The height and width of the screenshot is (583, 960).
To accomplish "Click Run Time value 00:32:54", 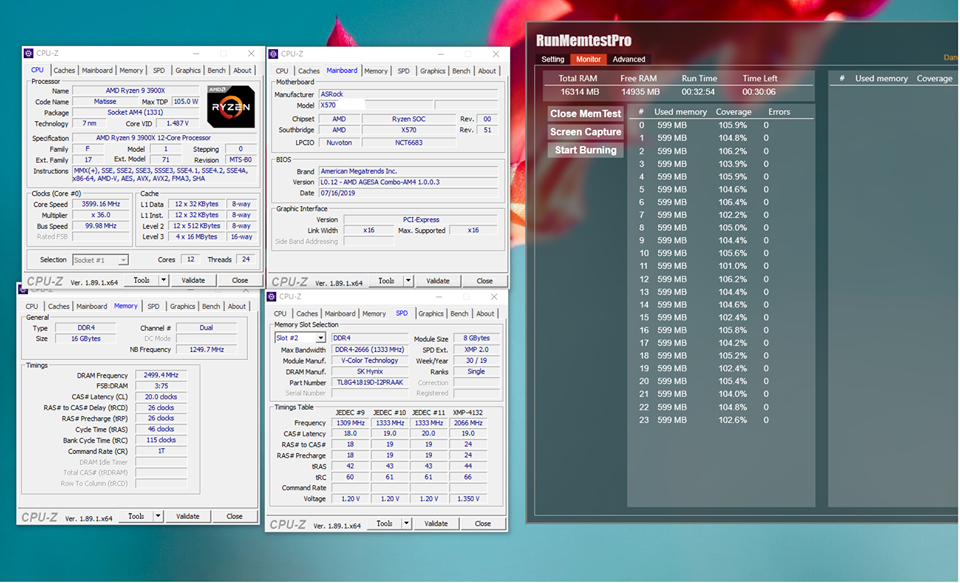I will click(x=698, y=92).
